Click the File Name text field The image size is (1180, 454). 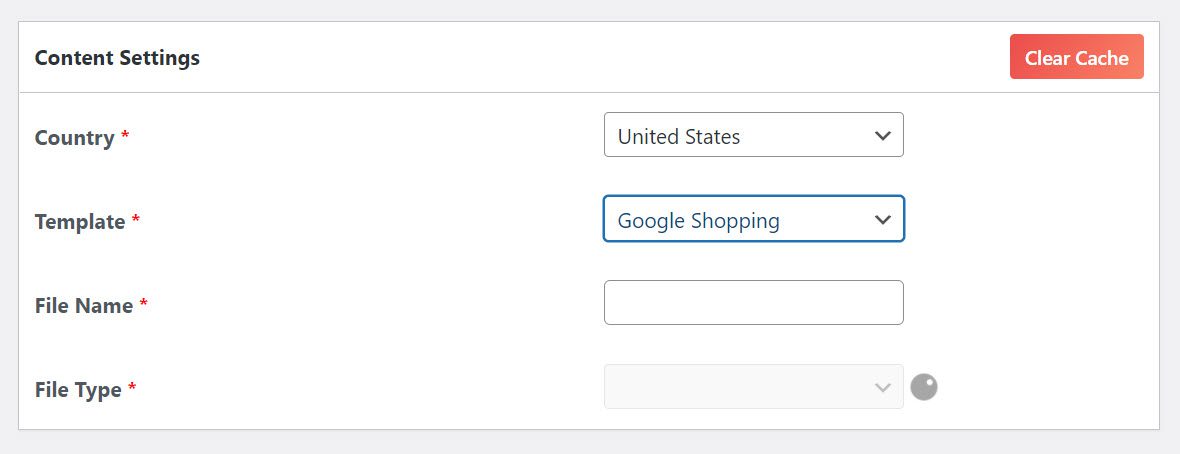pos(753,303)
